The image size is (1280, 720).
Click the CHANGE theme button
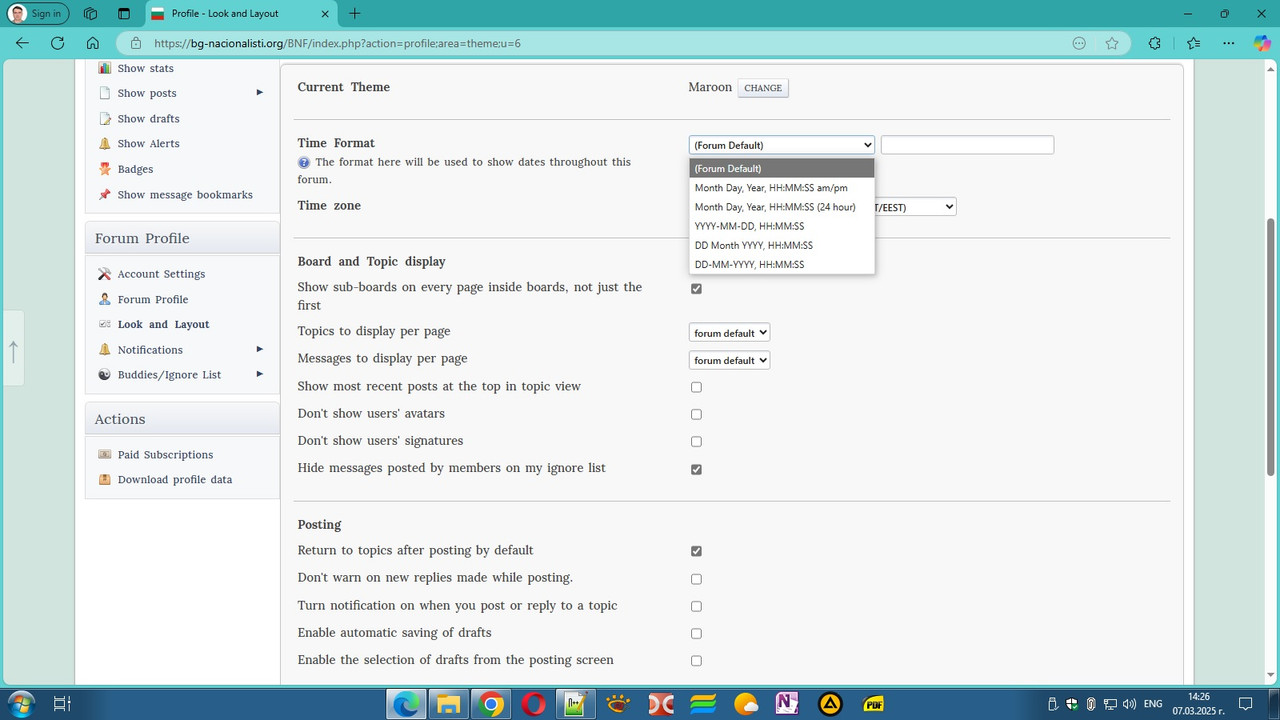pos(763,88)
